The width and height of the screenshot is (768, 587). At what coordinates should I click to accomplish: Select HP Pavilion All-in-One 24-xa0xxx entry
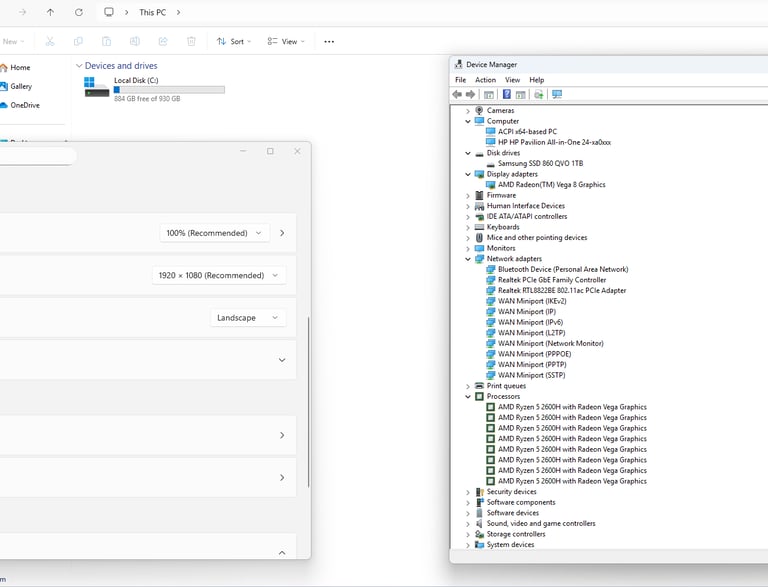click(x=554, y=143)
